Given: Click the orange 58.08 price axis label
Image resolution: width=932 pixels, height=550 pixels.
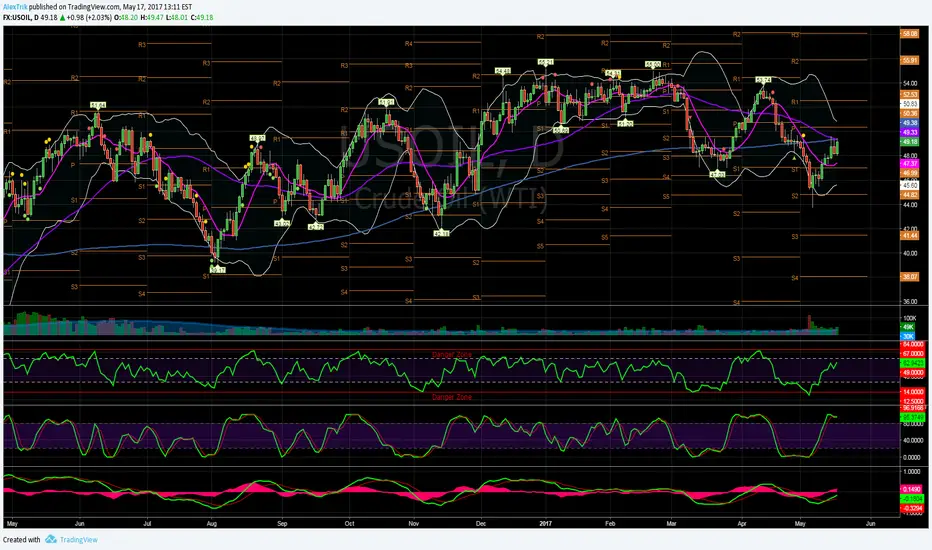Looking at the screenshot, I should tap(910, 34).
